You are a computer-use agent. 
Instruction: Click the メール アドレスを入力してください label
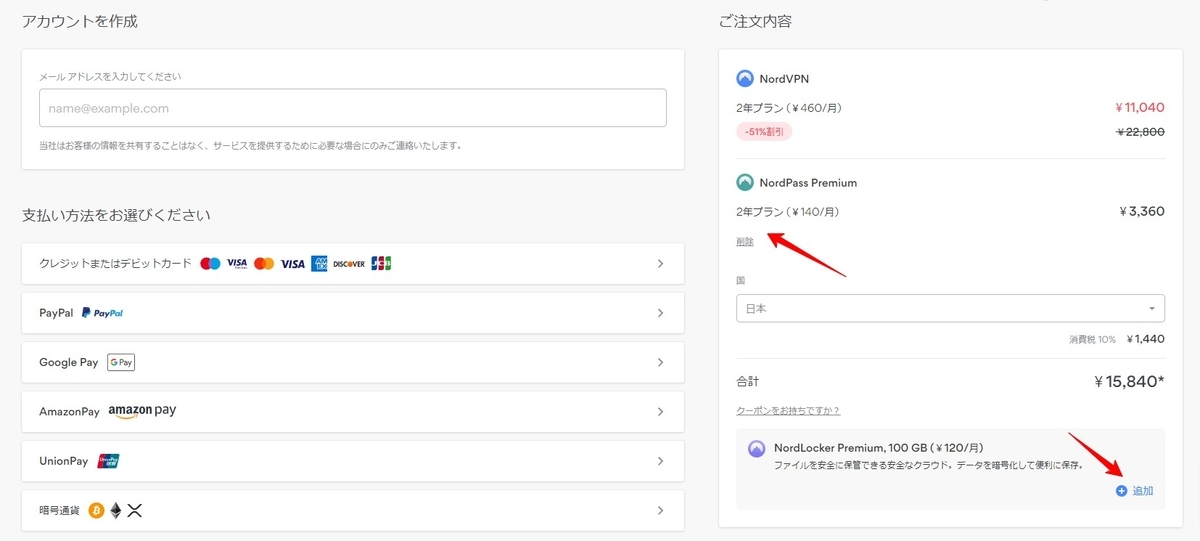click(110, 76)
